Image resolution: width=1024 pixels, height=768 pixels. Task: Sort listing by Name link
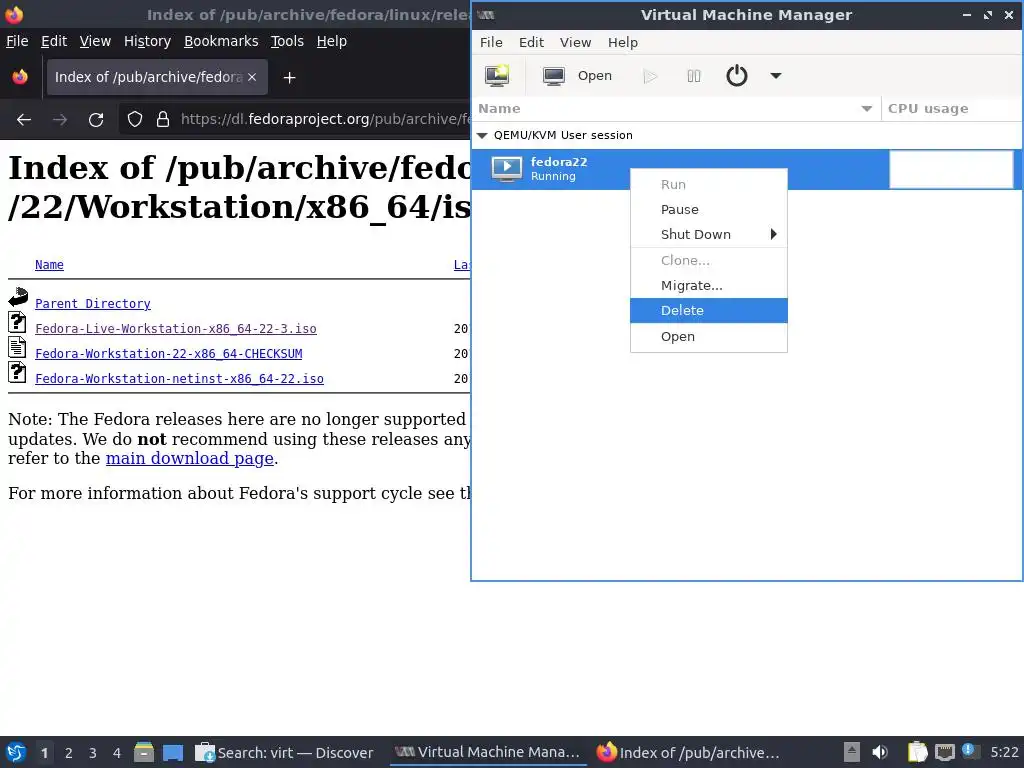click(x=49, y=264)
